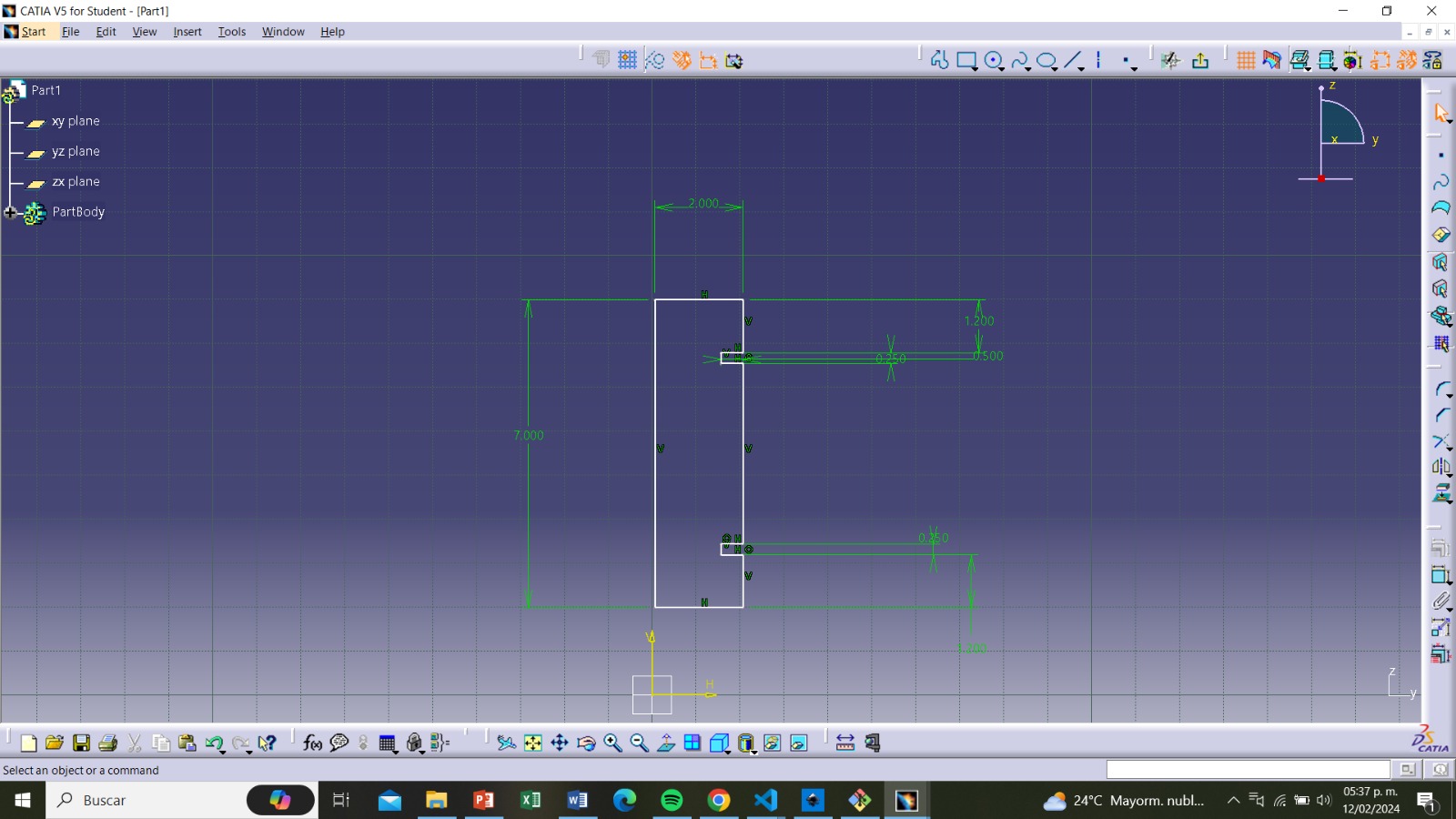Click the Save icon

81,743
